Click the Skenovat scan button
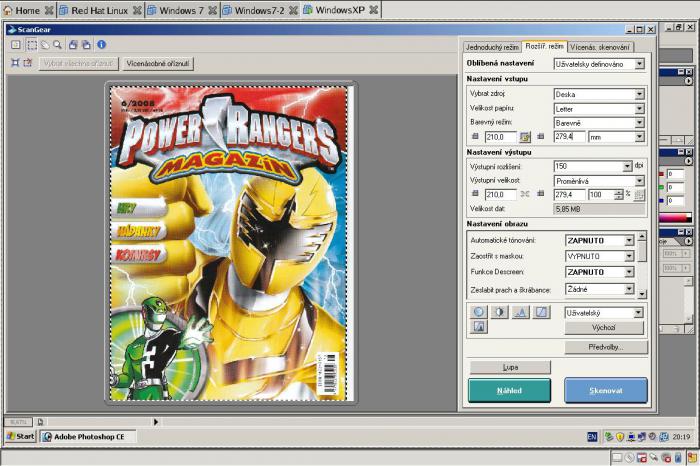 click(606, 390)
